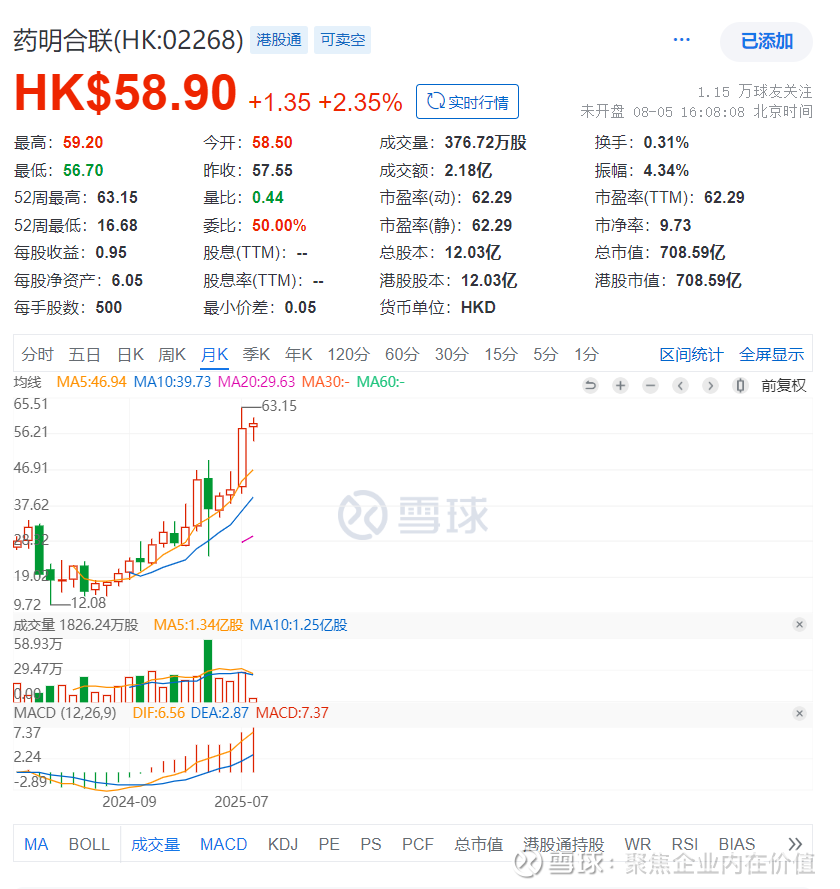The width and height of the screenshot is (840, 889).
Task: Switch chart to 日K view
Action: pyautogui.click(x=130, y=354)
